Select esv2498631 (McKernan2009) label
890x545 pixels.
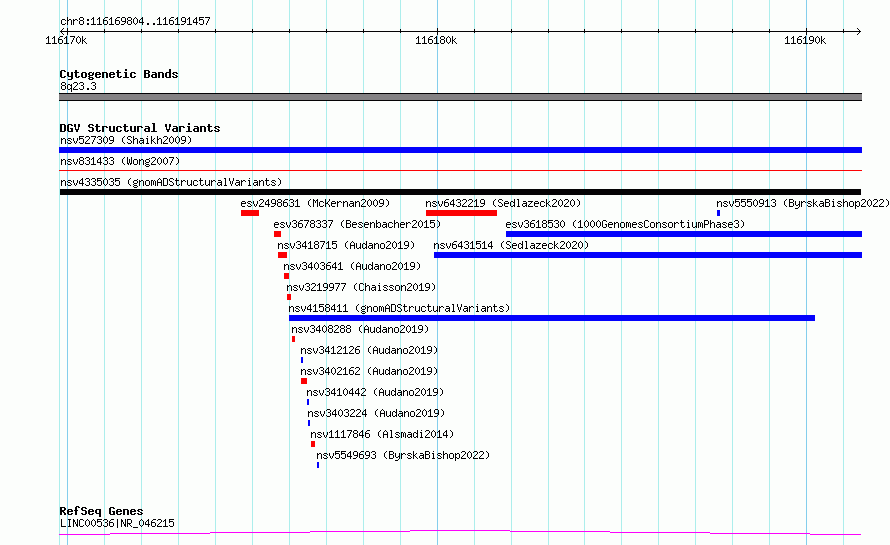[x=315, y=203]
